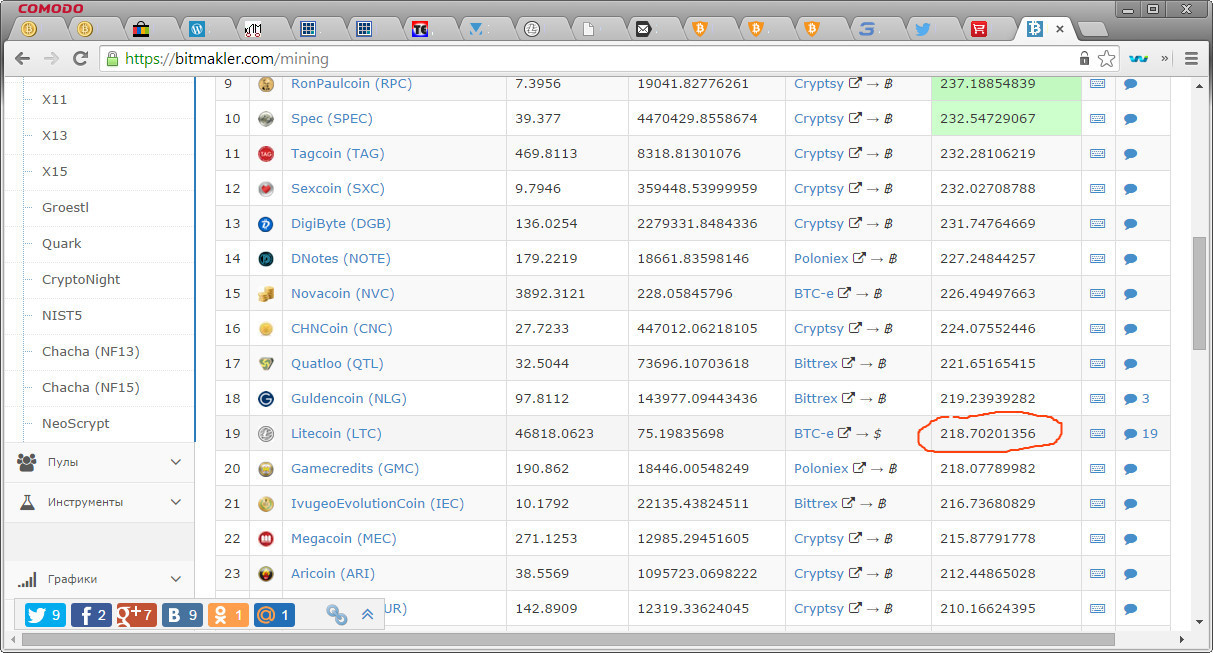The height and width of the screenshot is (653, 1213).
Task: Select the X13 algorithm in sidebar
Action: (55, 136)
